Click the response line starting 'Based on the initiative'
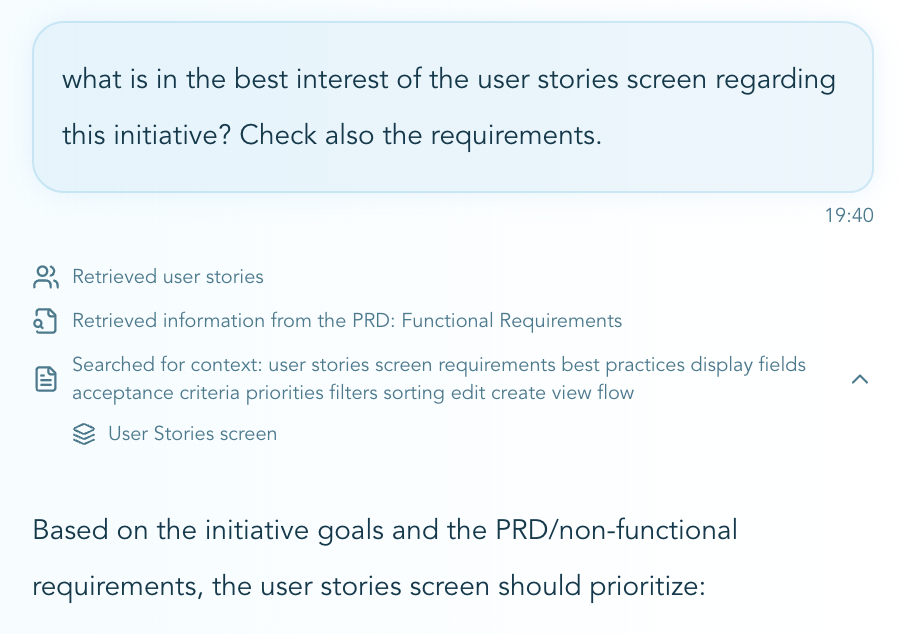Image resolution: width=922 pixels, height=634 pixels. (385, 529)
